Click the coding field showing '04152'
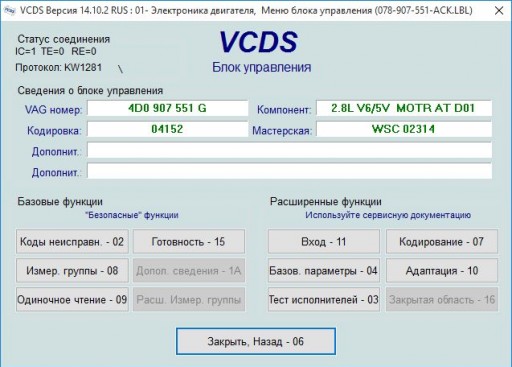This screenshot has height=367, width=512. pyautogui.click(x=167, y=129)
